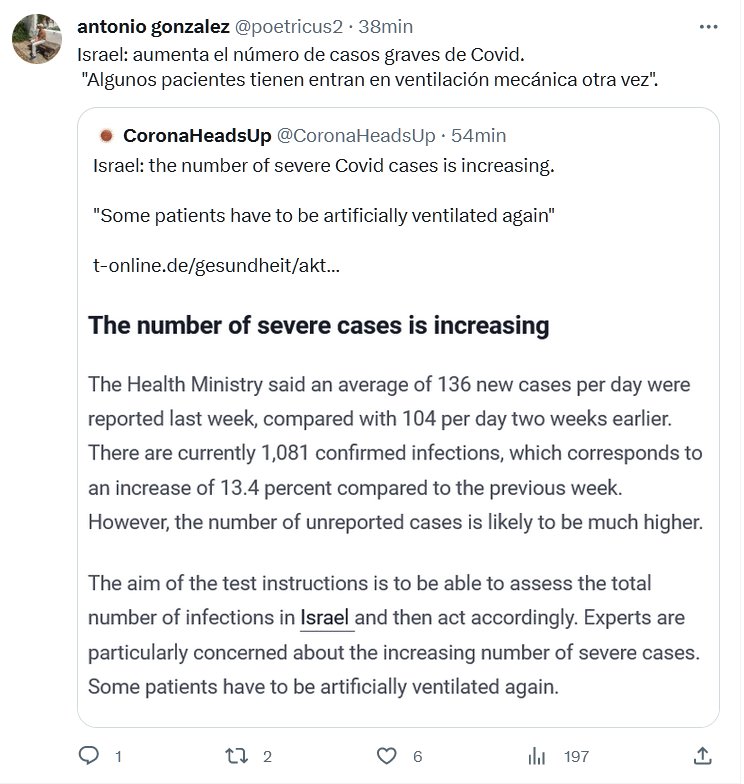The width and height of the screenshot is (744, 784).
Task: Click the share upload icon
Action: coord(703,755)
